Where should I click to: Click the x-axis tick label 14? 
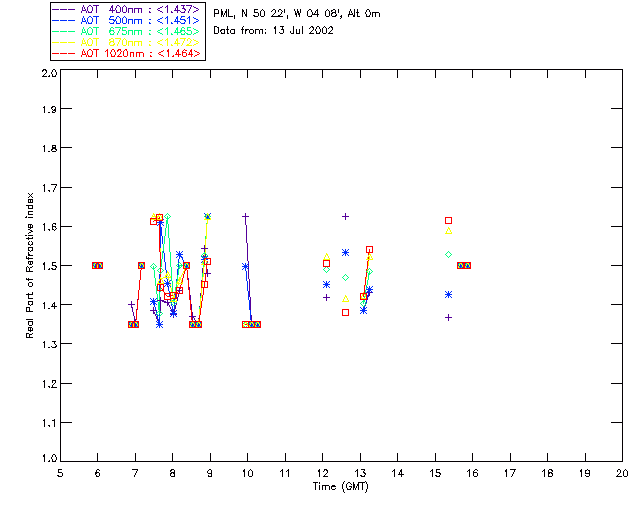pyautogui.click(x=398, y=474)
